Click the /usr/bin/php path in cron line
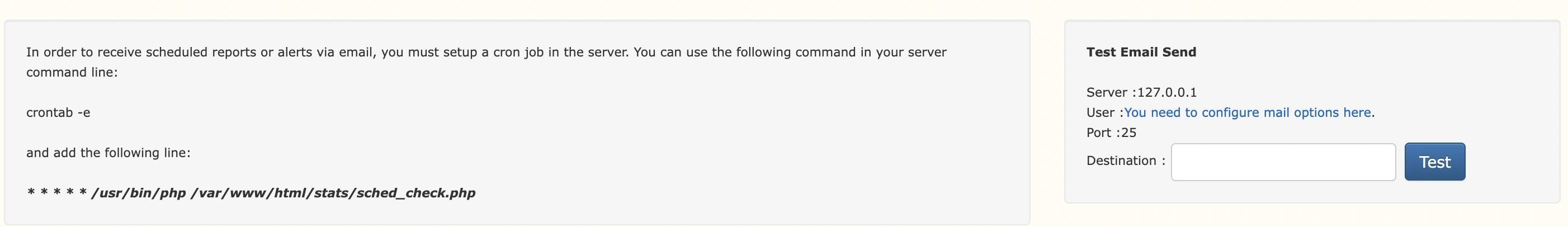This screenshot has height=227, width=1568. pos(138,193)
